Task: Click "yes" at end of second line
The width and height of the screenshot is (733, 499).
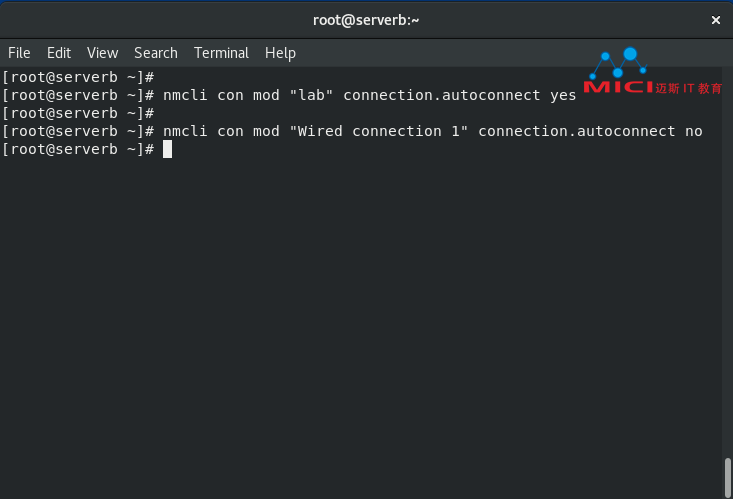Action: 563,95
